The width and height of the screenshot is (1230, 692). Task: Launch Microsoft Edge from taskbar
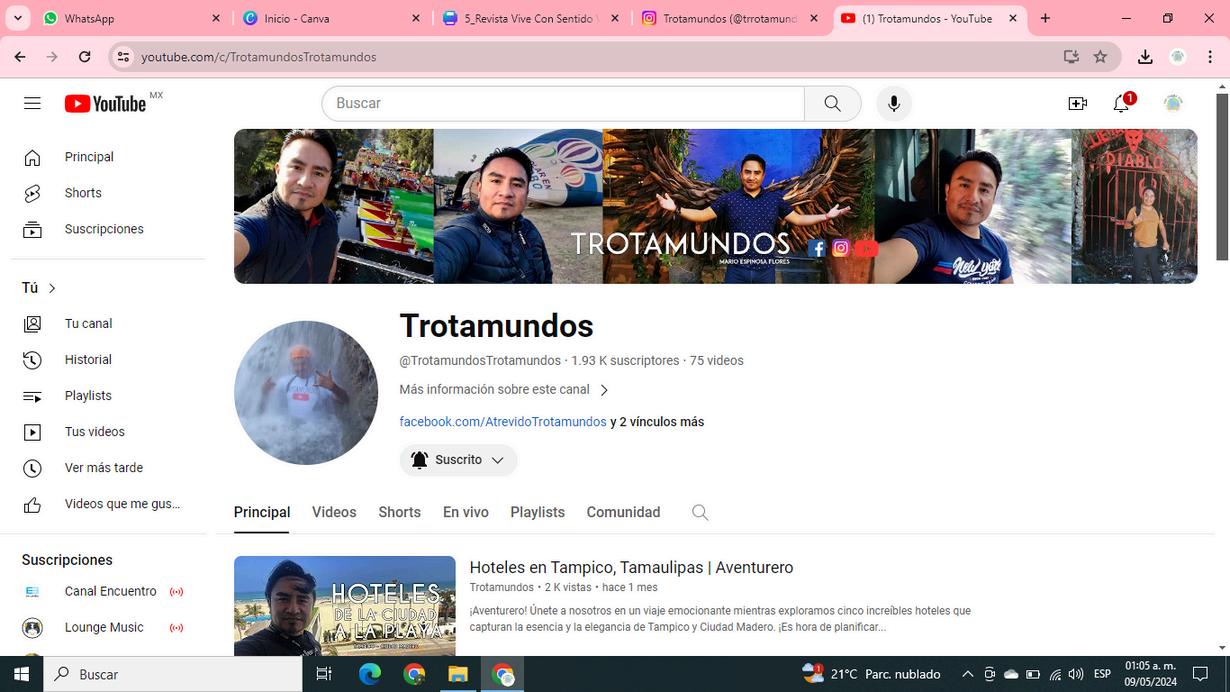[x=370, y=674]
